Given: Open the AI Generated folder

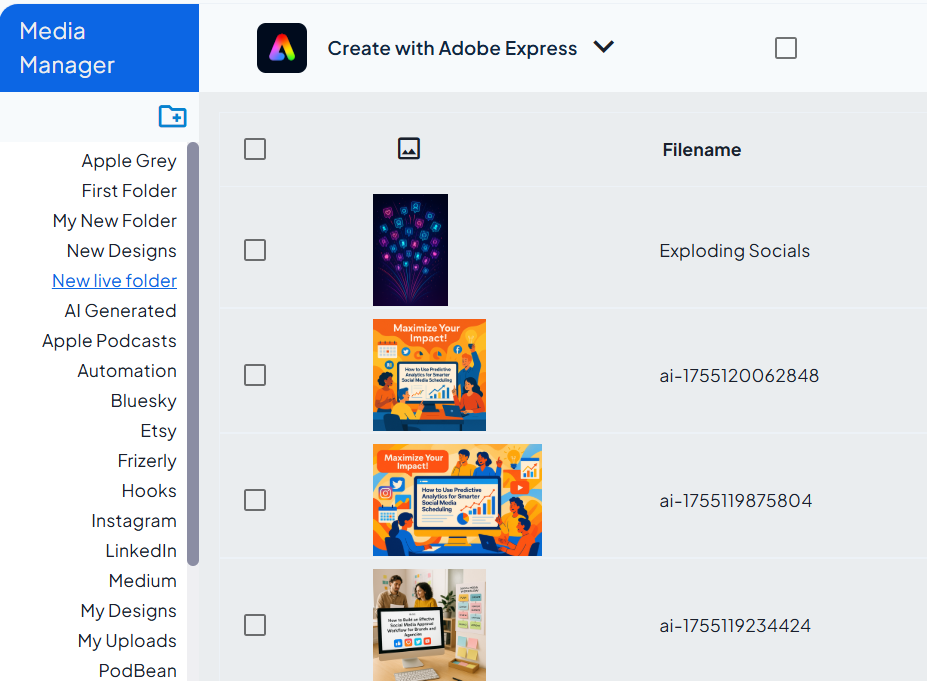Looking at the screenshot, I should (120, 311).
